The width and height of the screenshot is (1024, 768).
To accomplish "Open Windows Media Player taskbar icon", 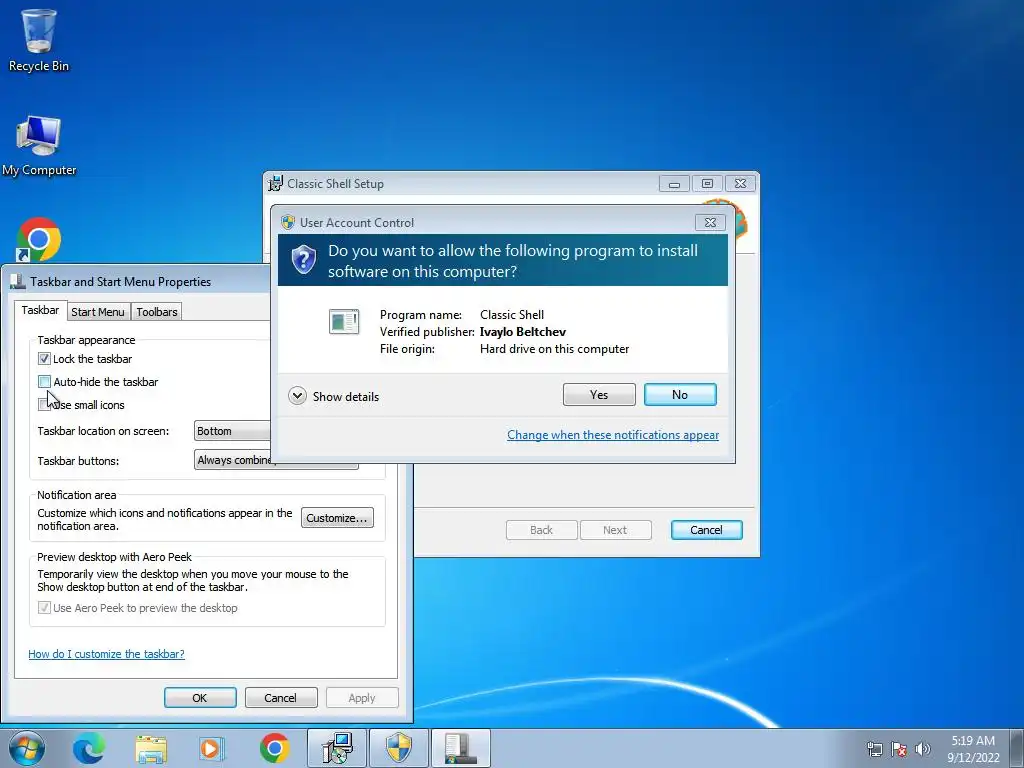I will coord(212,748).
